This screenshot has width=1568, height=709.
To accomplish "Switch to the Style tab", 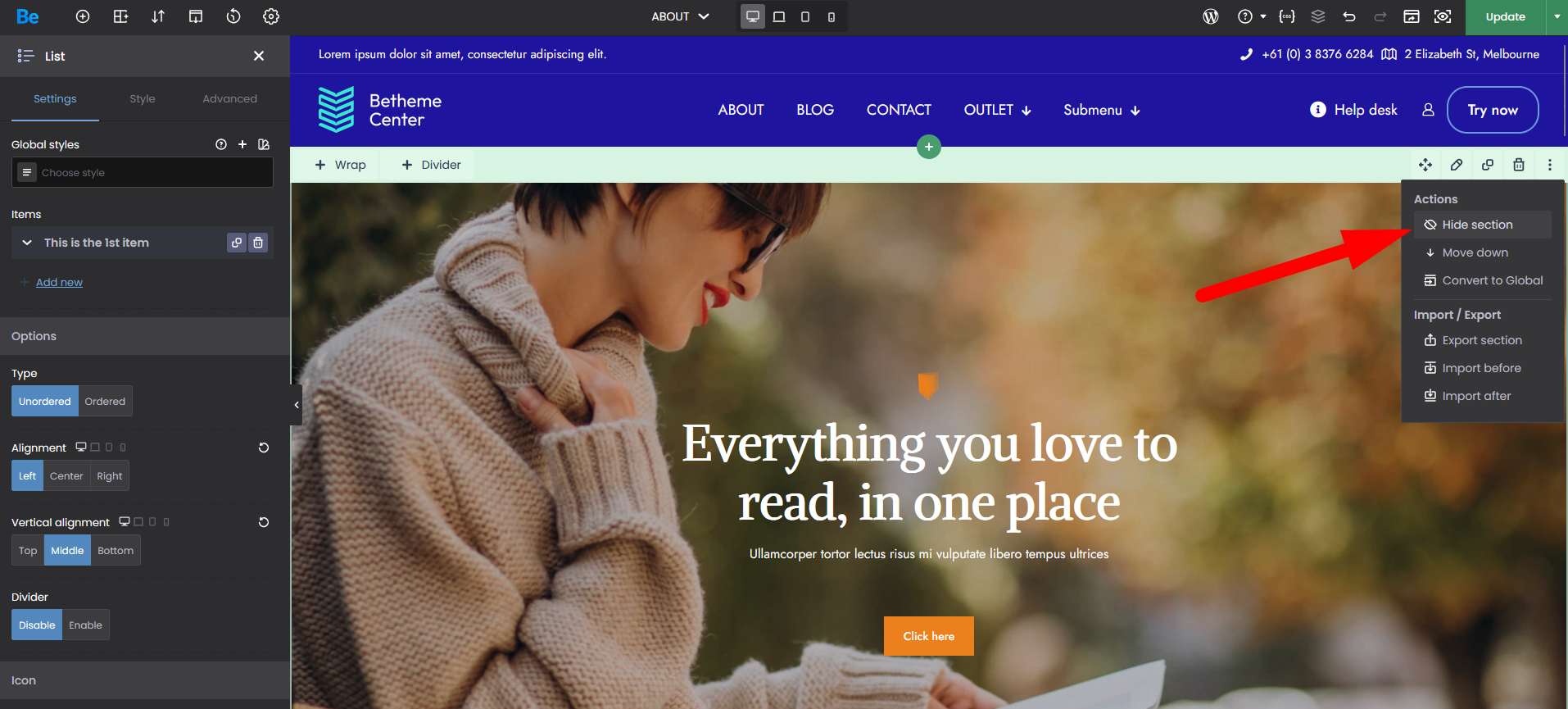I will click(143, 98).
